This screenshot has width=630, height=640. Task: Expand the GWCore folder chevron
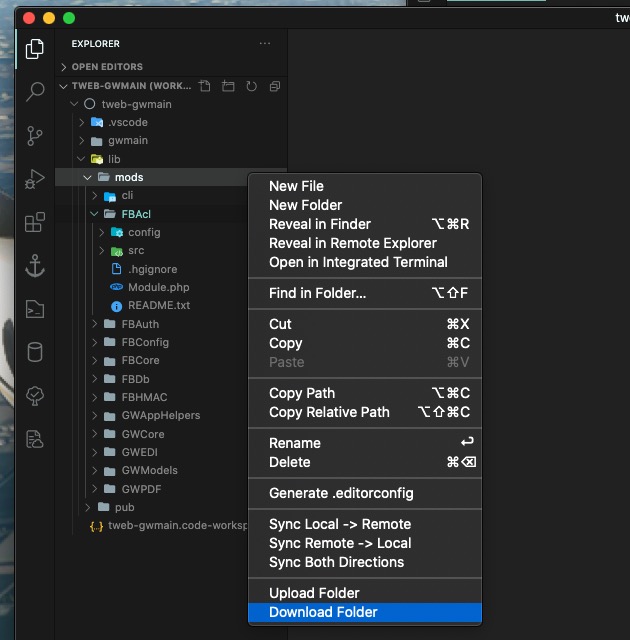95,433
